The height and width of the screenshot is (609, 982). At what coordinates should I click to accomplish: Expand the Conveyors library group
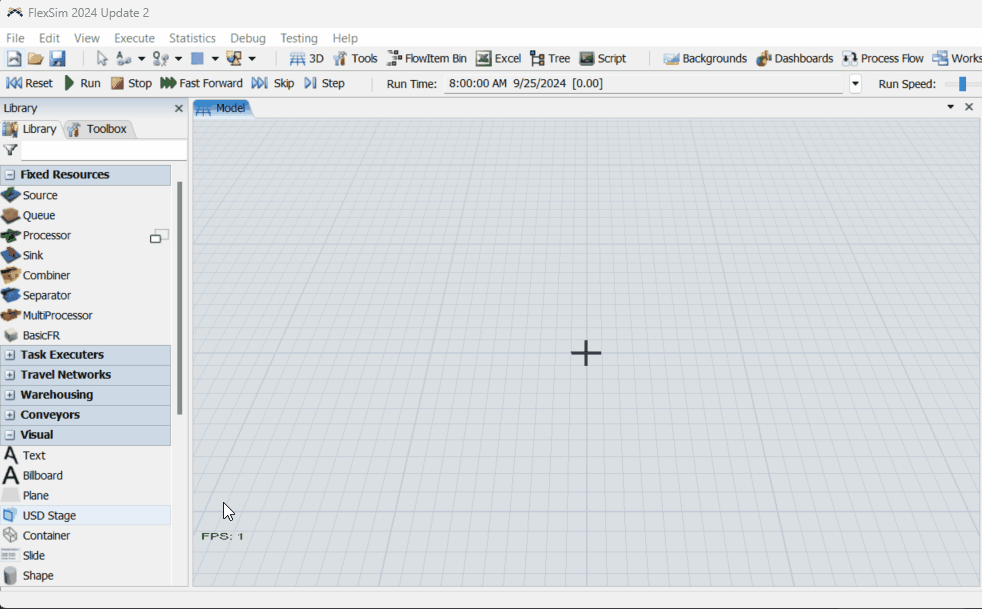coord(10,415)
